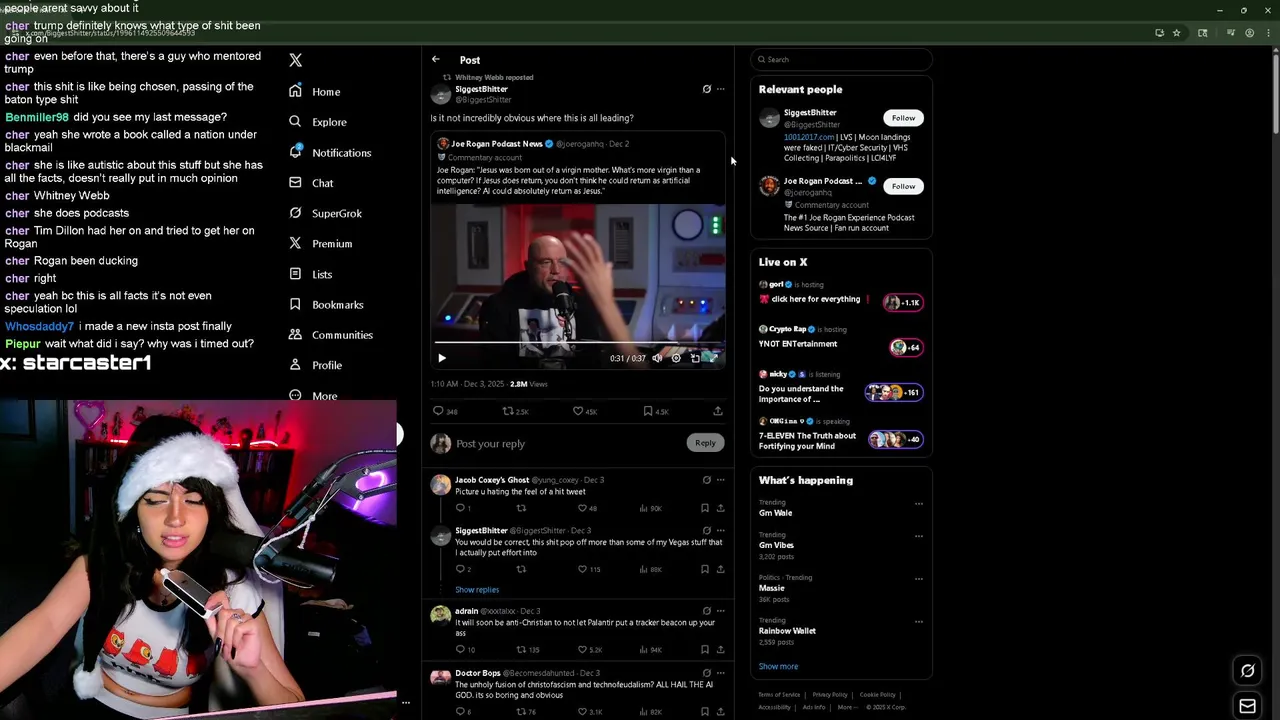Toggle picture-in-picture on the video
Screen dimensions: 1280x720
[695, 358]
